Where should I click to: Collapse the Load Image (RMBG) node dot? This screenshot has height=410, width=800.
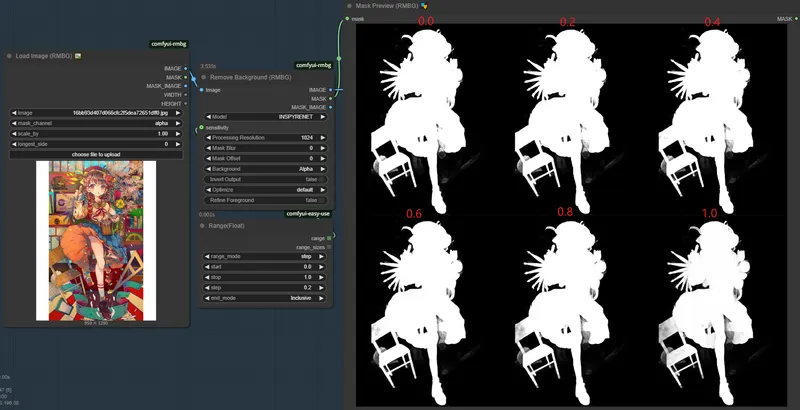click(10, 56)
